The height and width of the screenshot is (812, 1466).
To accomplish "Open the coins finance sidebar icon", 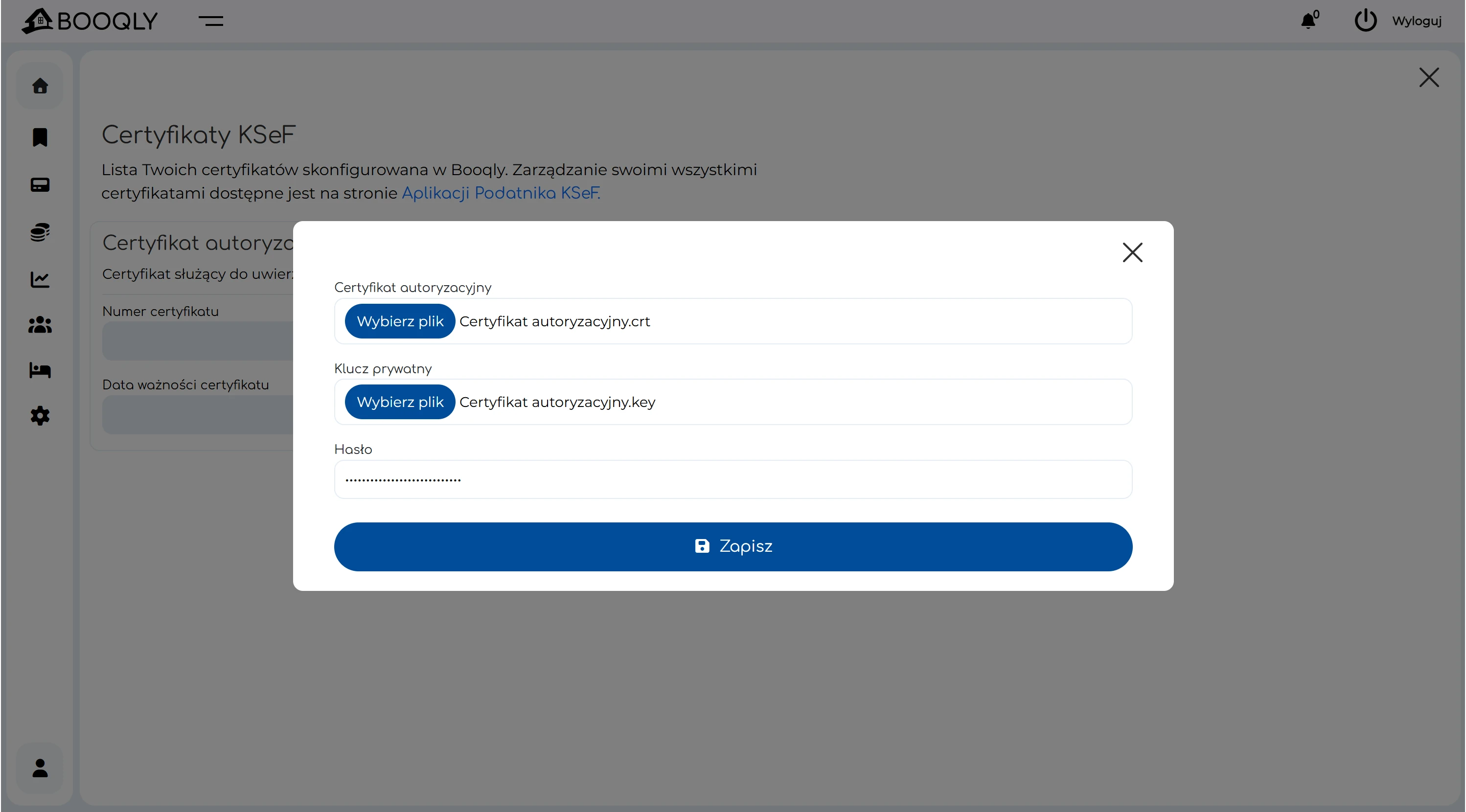I will coord(40,232).
